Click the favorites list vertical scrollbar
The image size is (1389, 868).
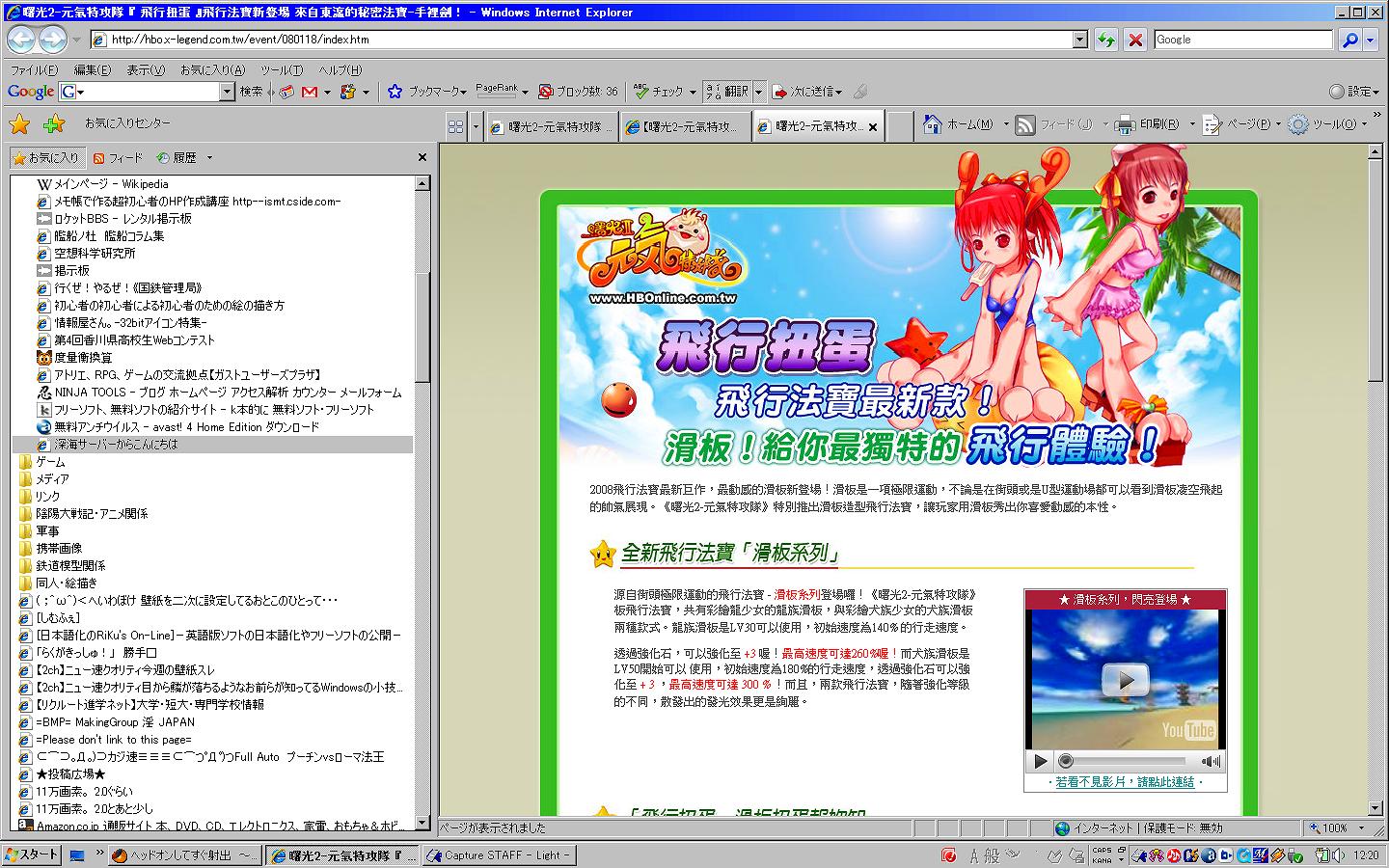(422, 502)
